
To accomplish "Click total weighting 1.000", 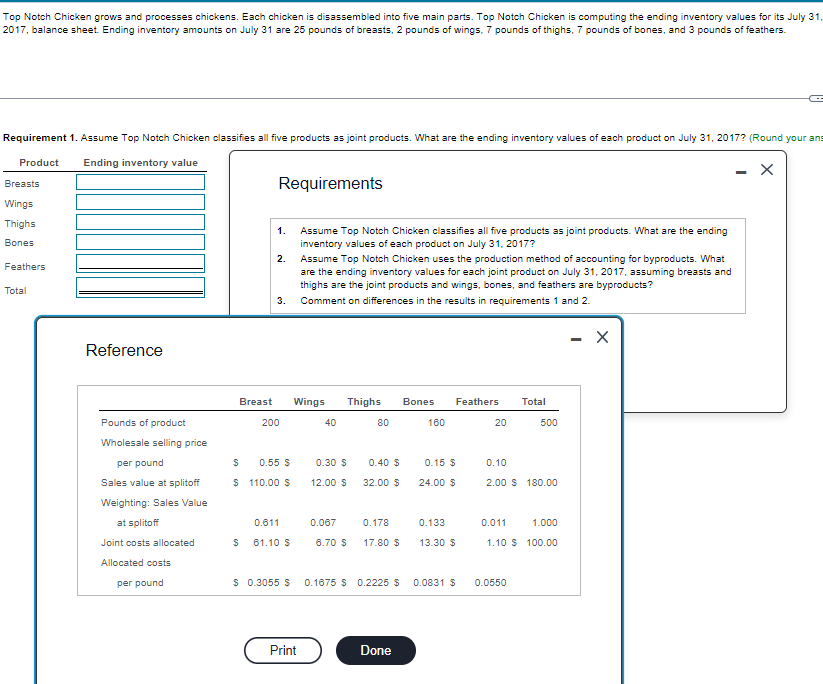I will tap(545, 522).
